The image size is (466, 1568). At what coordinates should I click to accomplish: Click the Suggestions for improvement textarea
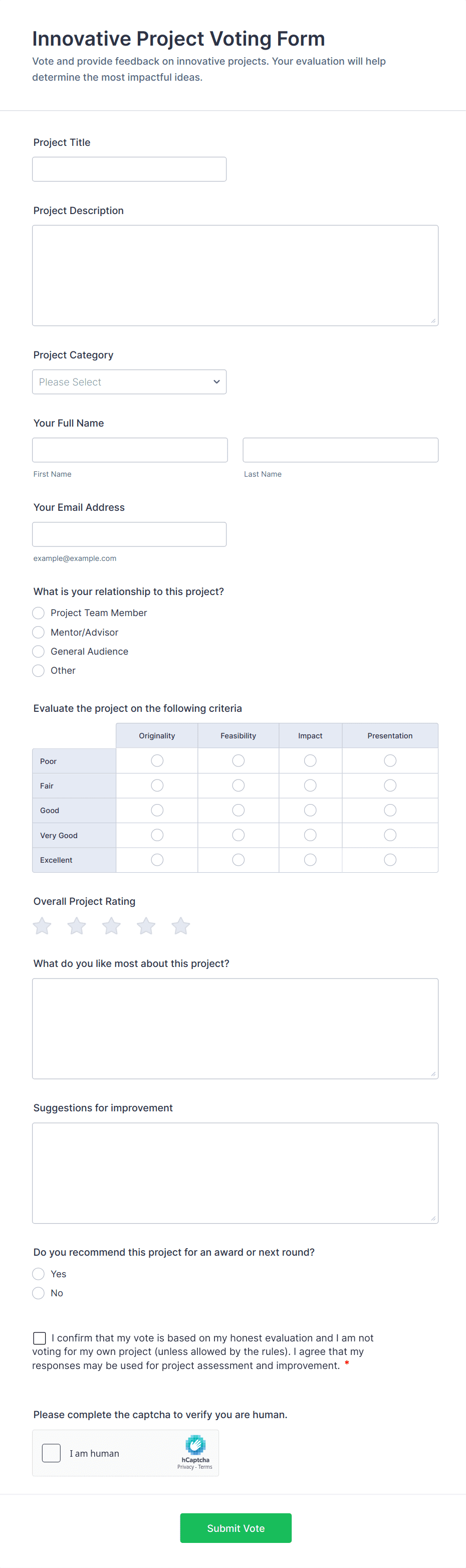pos(235,1172)
